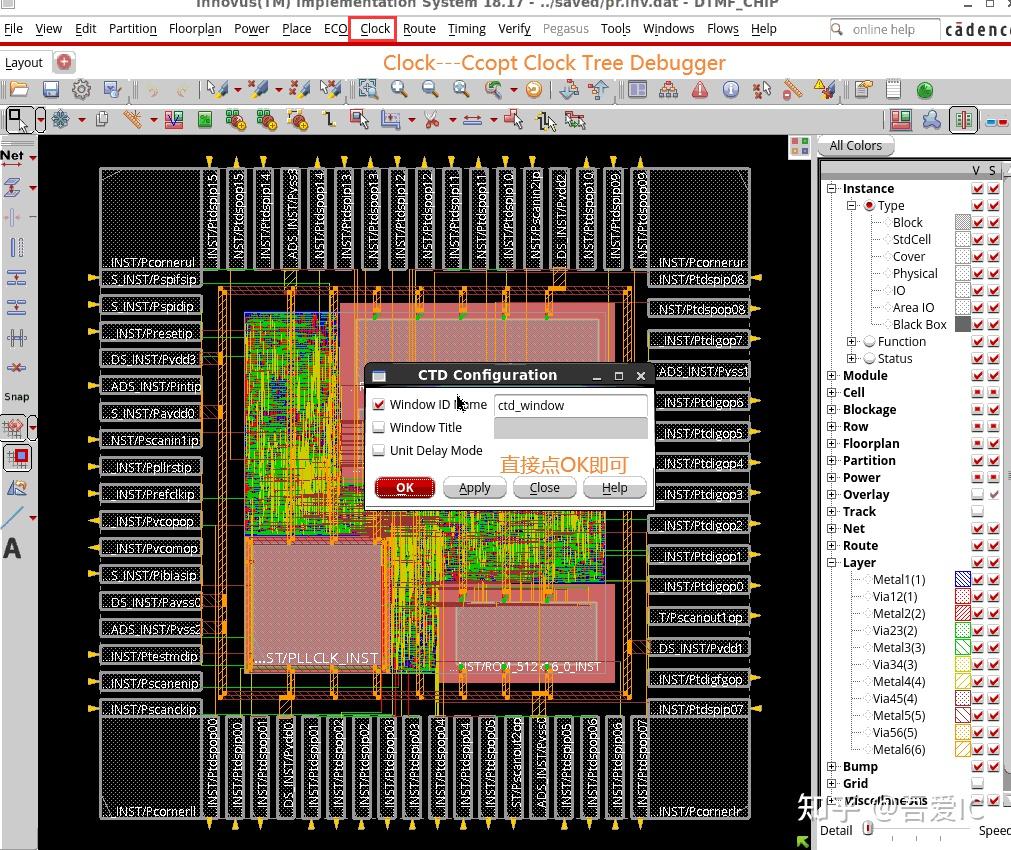Select the text label 'A' tool

[12, 548]
